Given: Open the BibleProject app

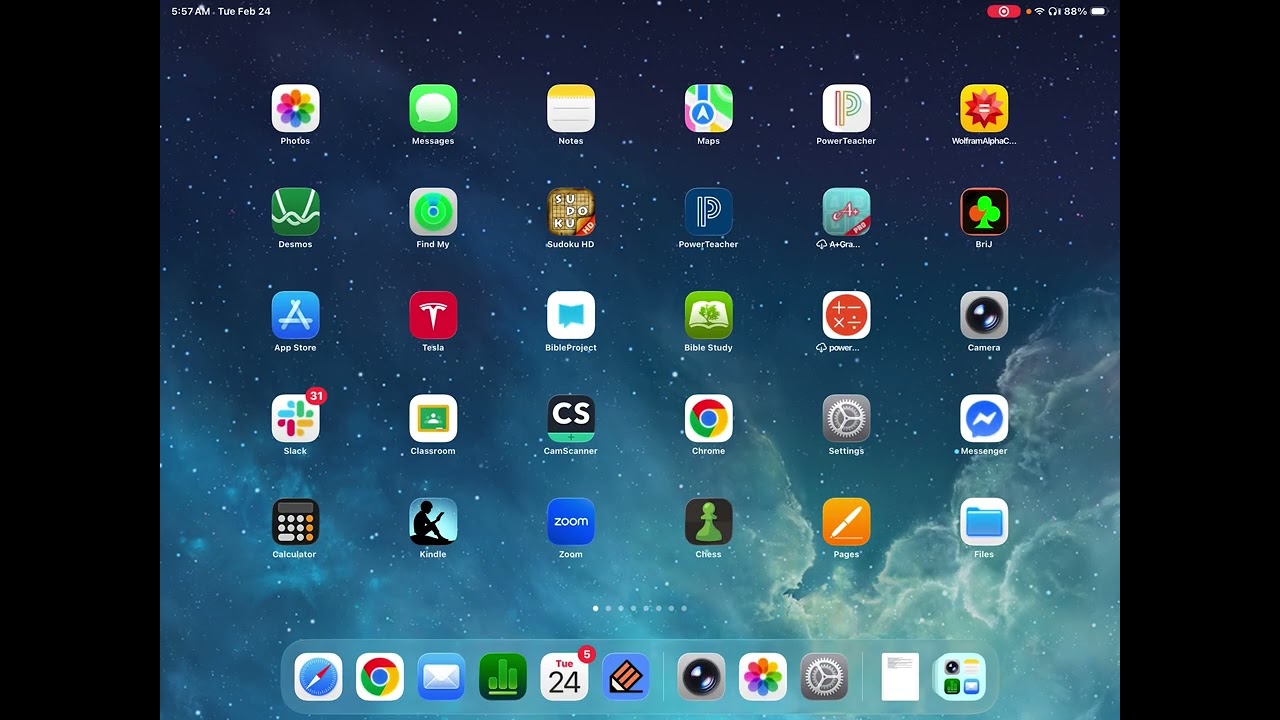Looking at the screenshot, I should [571, 315].
